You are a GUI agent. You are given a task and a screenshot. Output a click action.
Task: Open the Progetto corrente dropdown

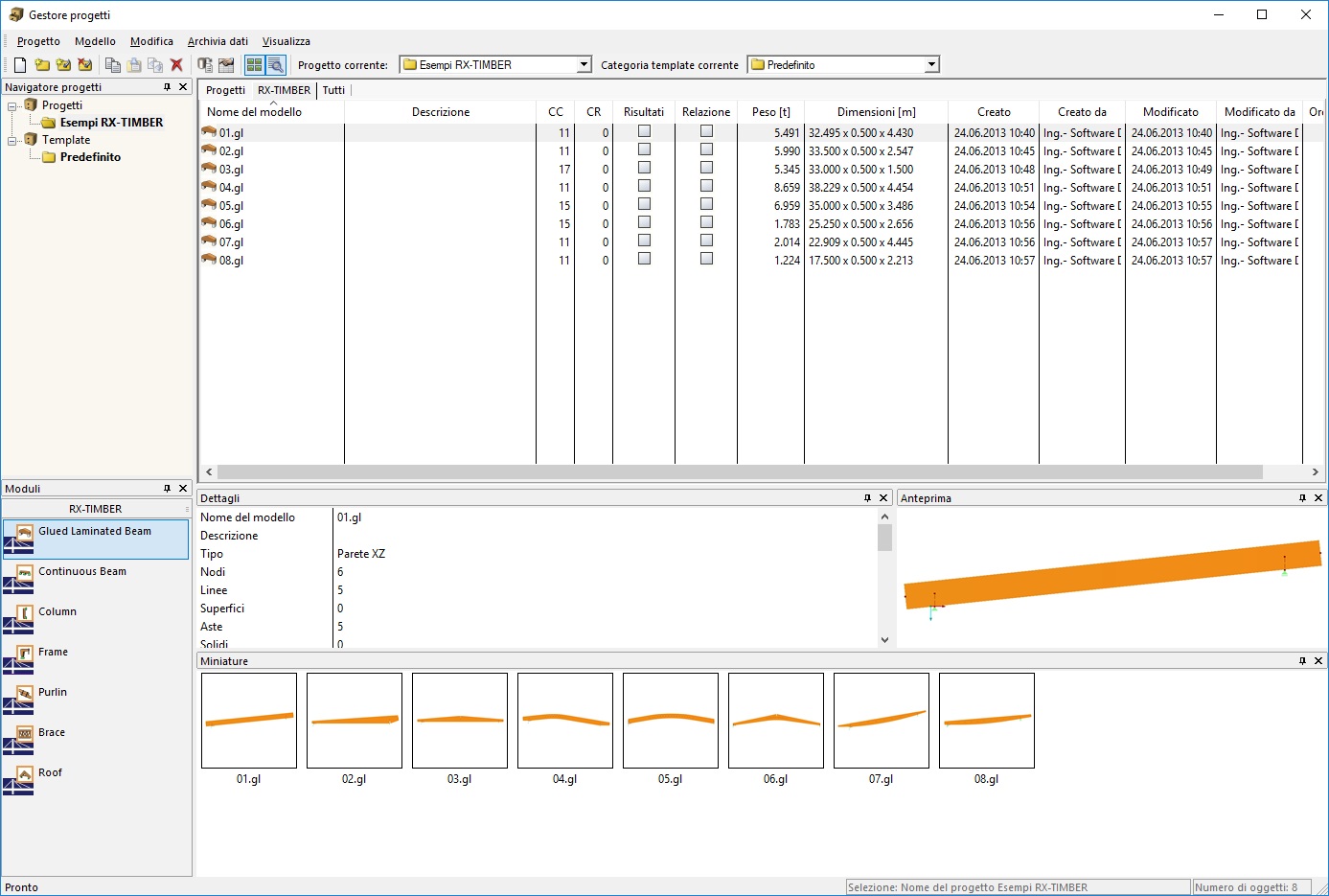click(x=584, y=65)
